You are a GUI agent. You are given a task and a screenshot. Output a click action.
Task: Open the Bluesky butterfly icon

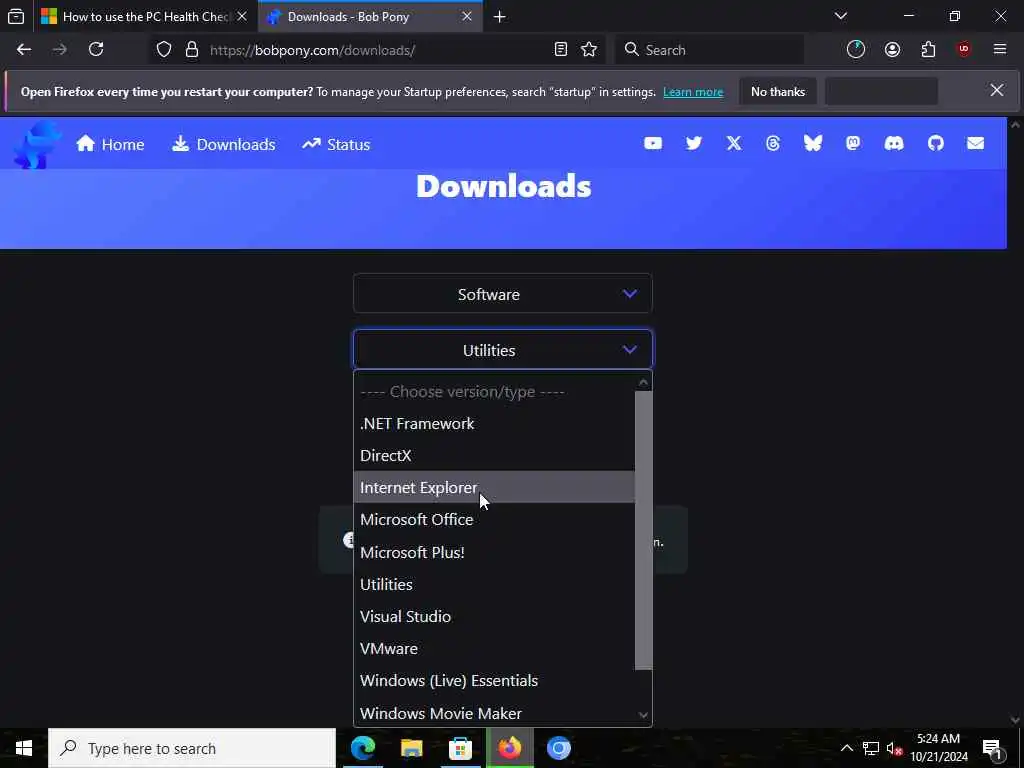click(x=812, y=143)
